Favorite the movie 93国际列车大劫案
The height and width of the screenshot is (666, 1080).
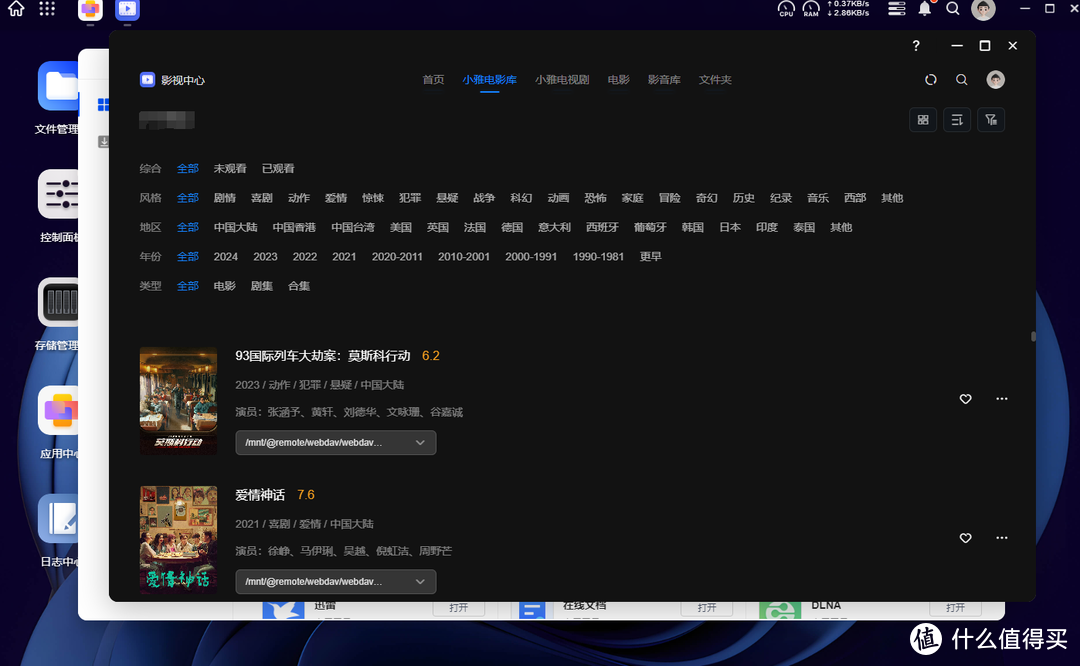pos(965,399)
